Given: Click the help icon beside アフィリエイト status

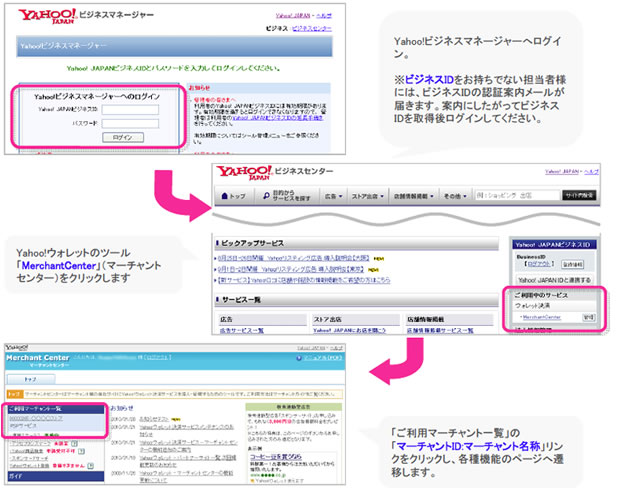Looking at the screenshot, I should [x=74, y=444].
